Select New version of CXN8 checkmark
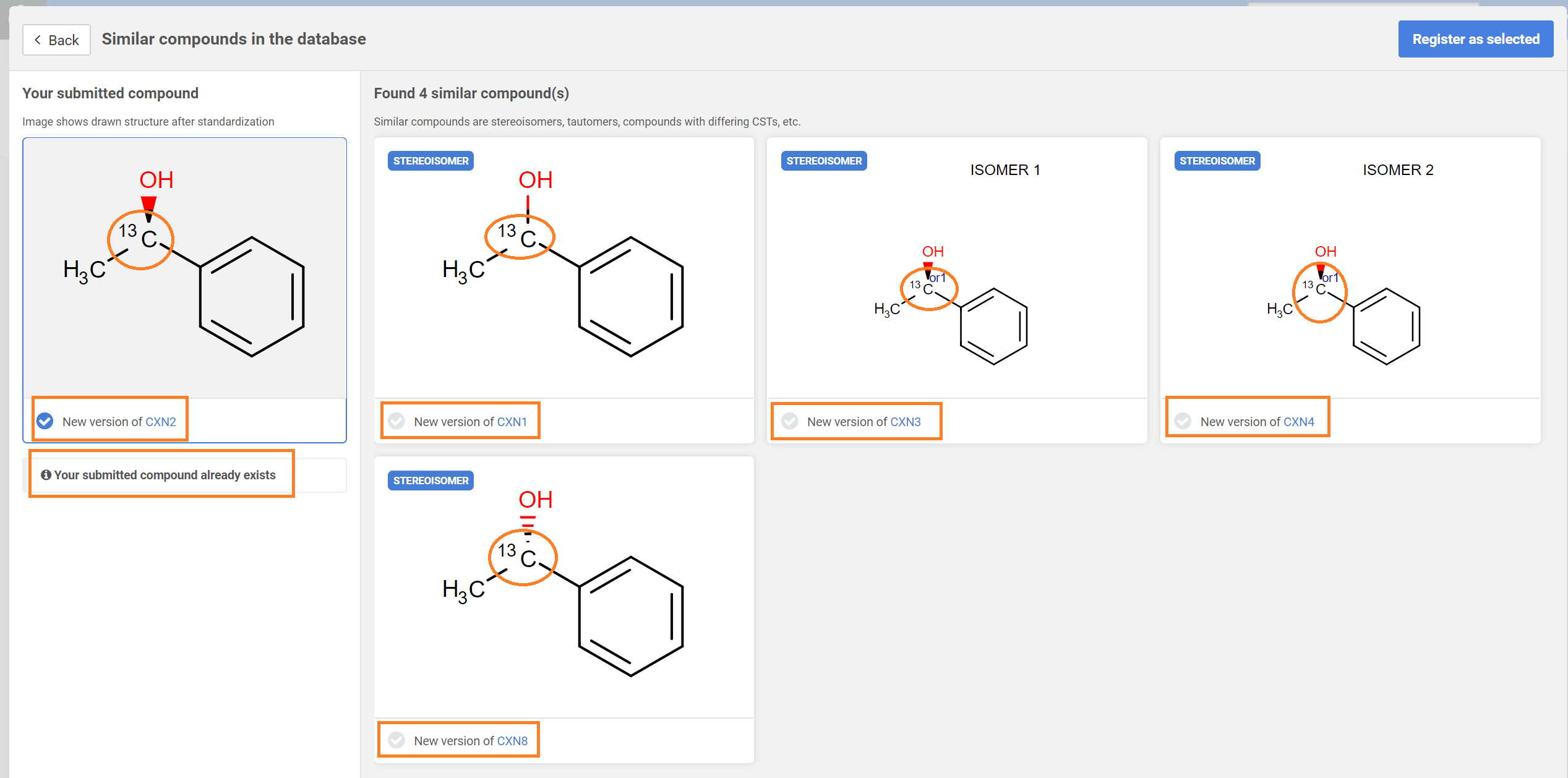The width and height of the screenshot is (1568, 778). pos(396,740)
